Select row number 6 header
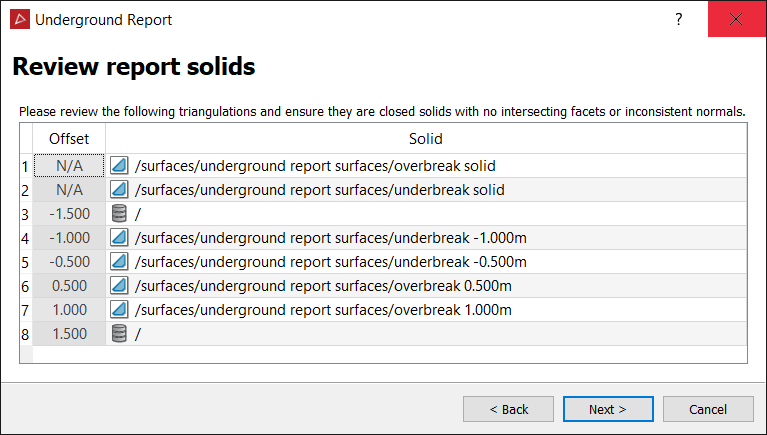Screen dimensions: 767x435 (x=25, y=286)
